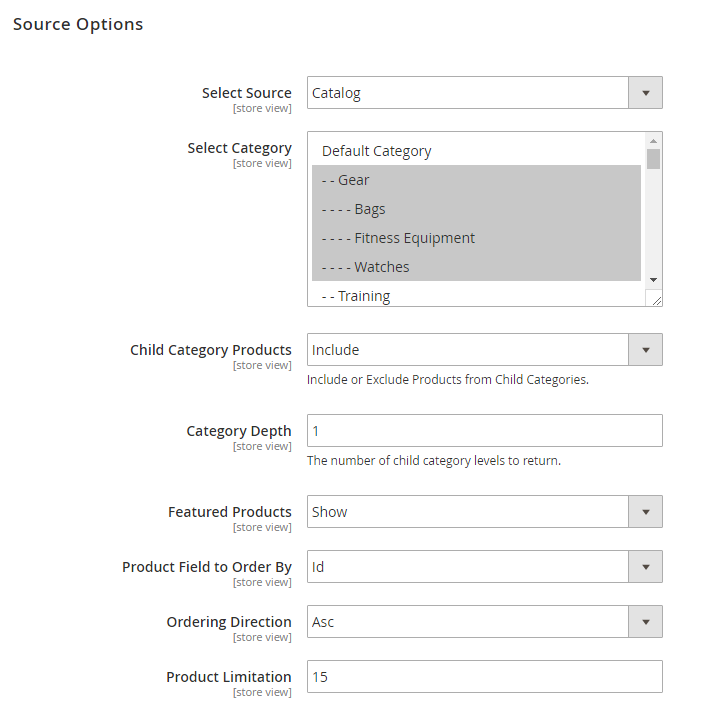Focus the Product Limitation input field

pos(484,677)
